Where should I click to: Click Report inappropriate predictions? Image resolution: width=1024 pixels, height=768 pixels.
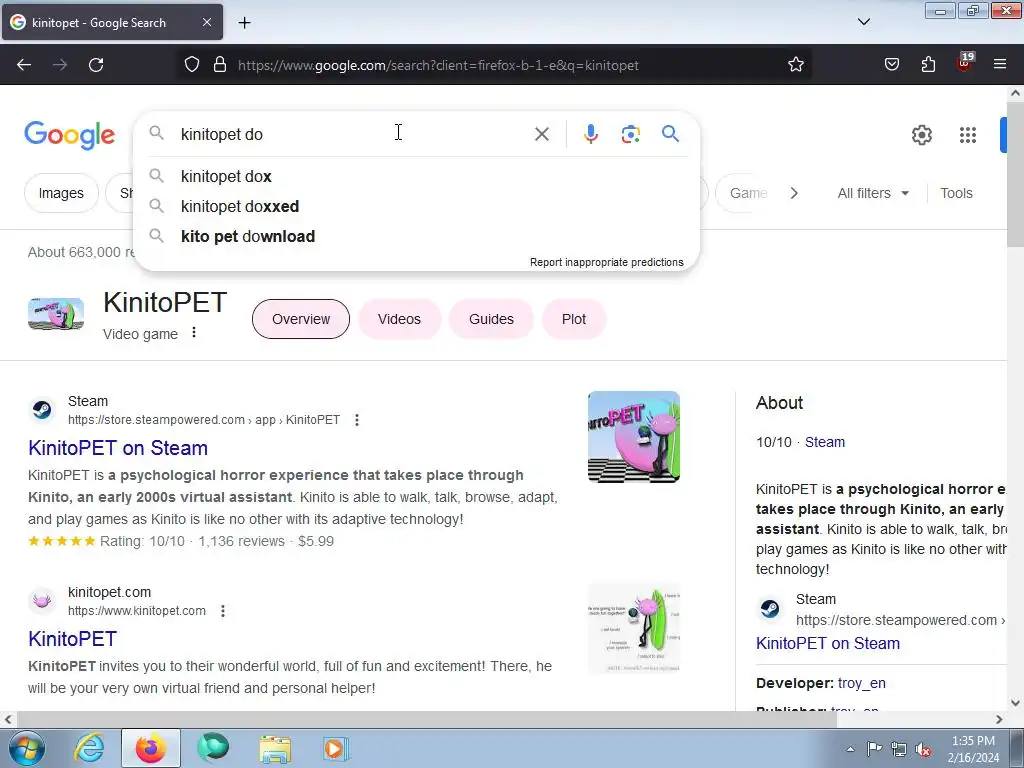607,263
